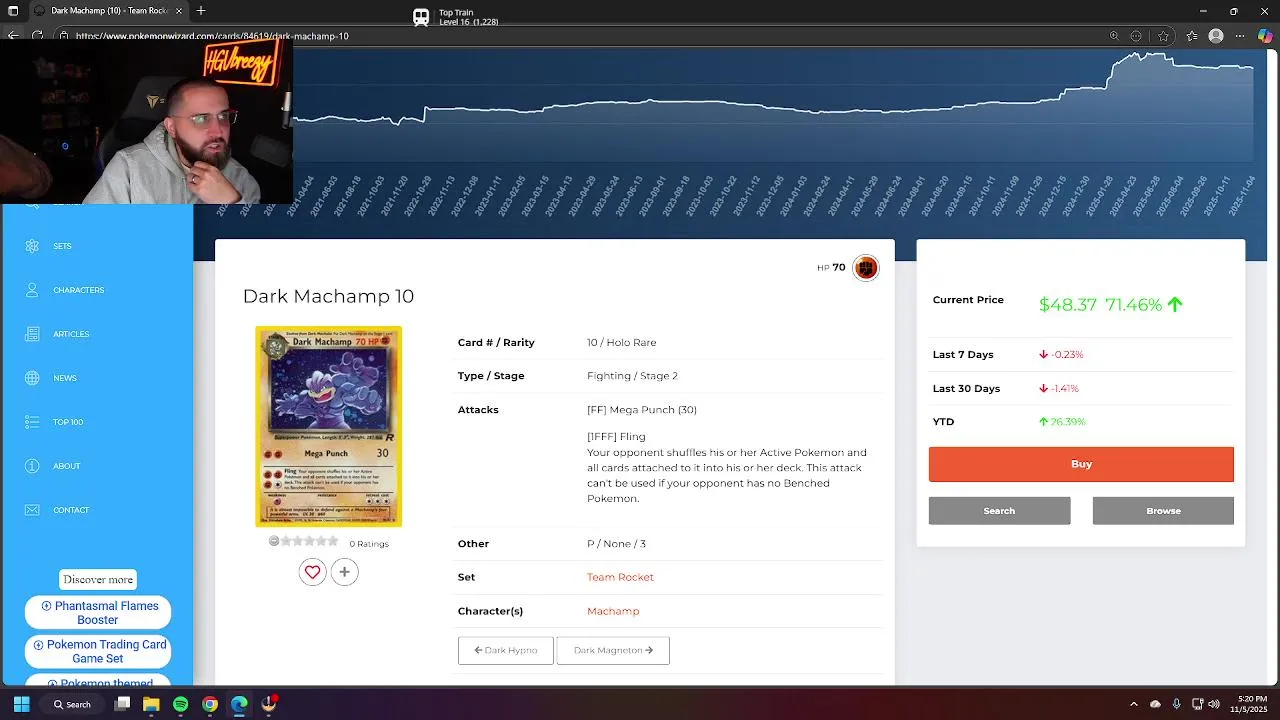Viewport: 1280px width, 720px height.
Task: Open Spotify from the taskbar
Action: [180, 704]
